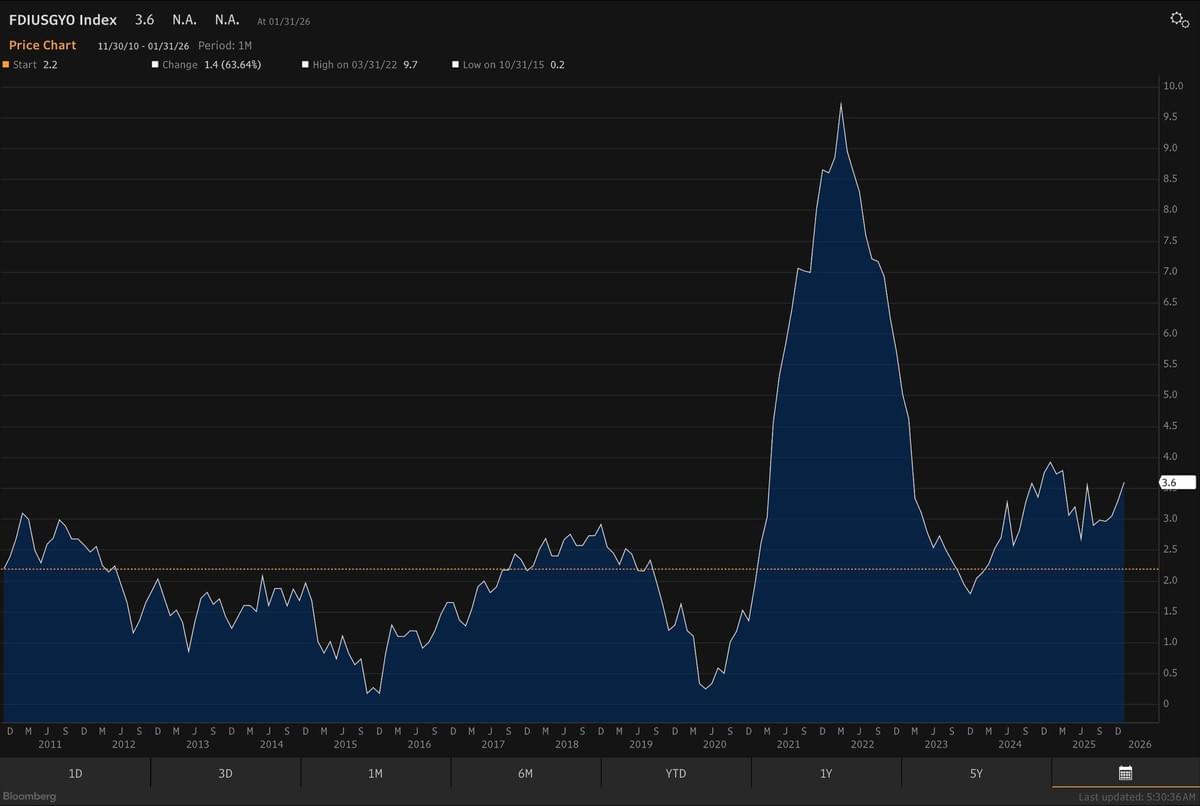This screenshot has width=1200, height=806.
Task: Open the chart settings gear icon
Action: coord(1179,20)
